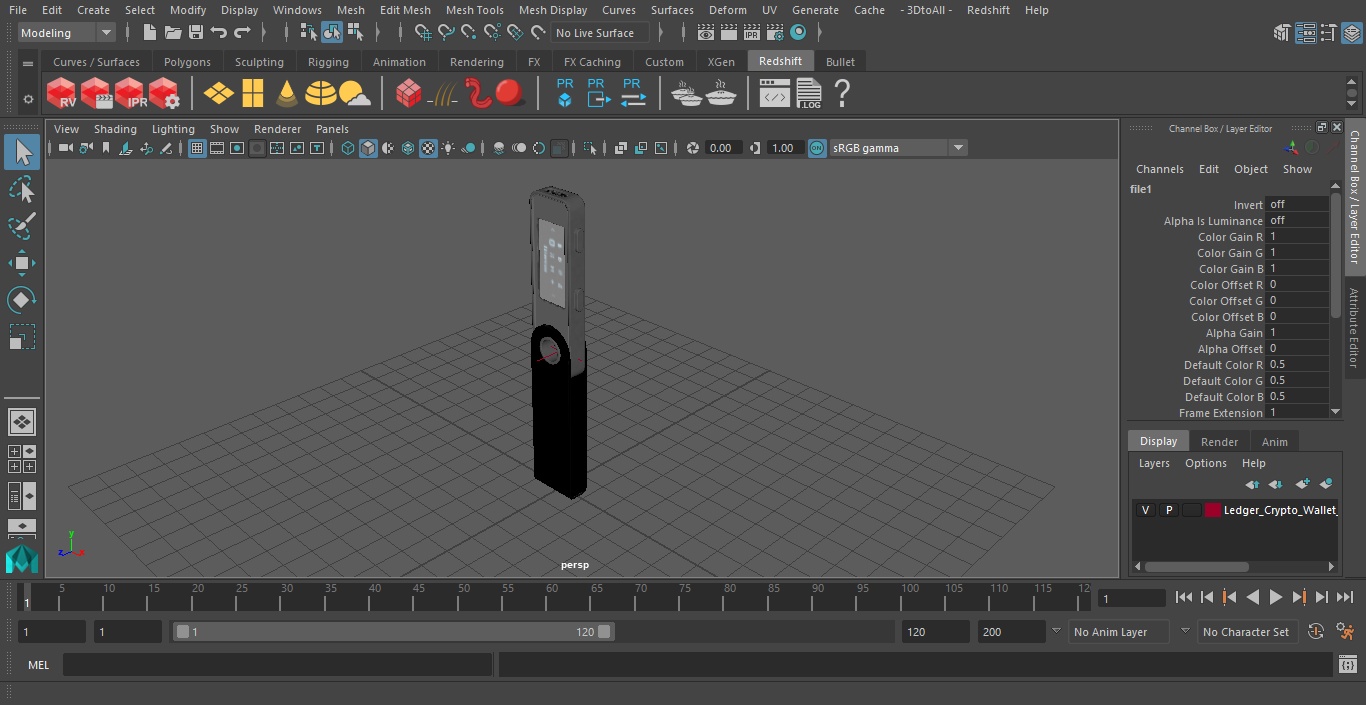Open the Redshift log file icon
Image resolution: width=1366 pixels, height=705 pixels.
(808, 94)
